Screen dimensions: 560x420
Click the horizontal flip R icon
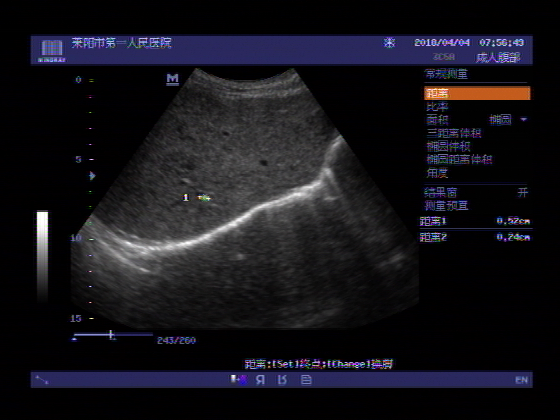(x=260, y=380)
